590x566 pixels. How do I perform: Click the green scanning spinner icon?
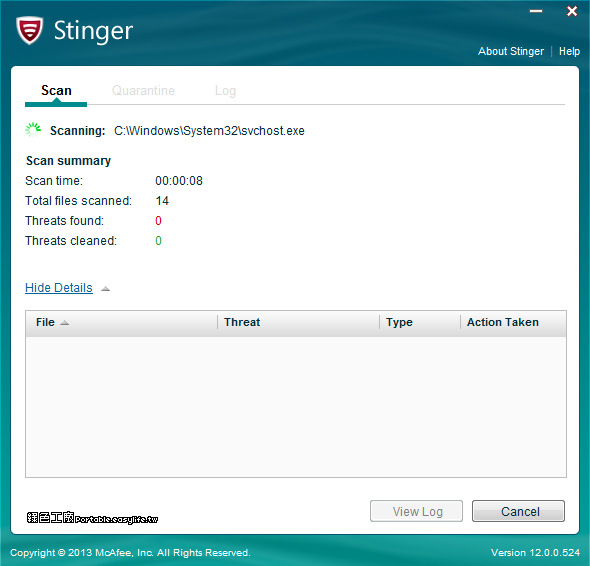tap(33, 129)
